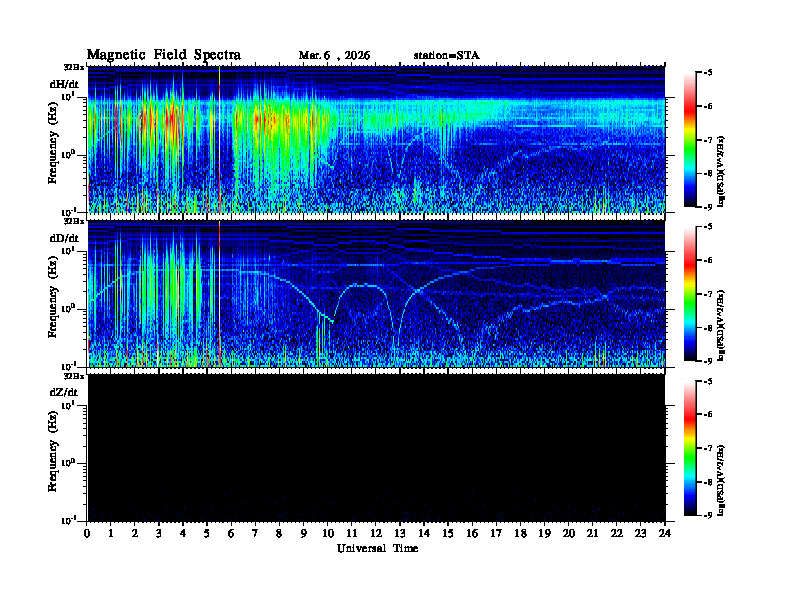Click the date "Mar. 6, 2026"
The height and width of the screenshot is (612, 792).
[x=334, y=56]
